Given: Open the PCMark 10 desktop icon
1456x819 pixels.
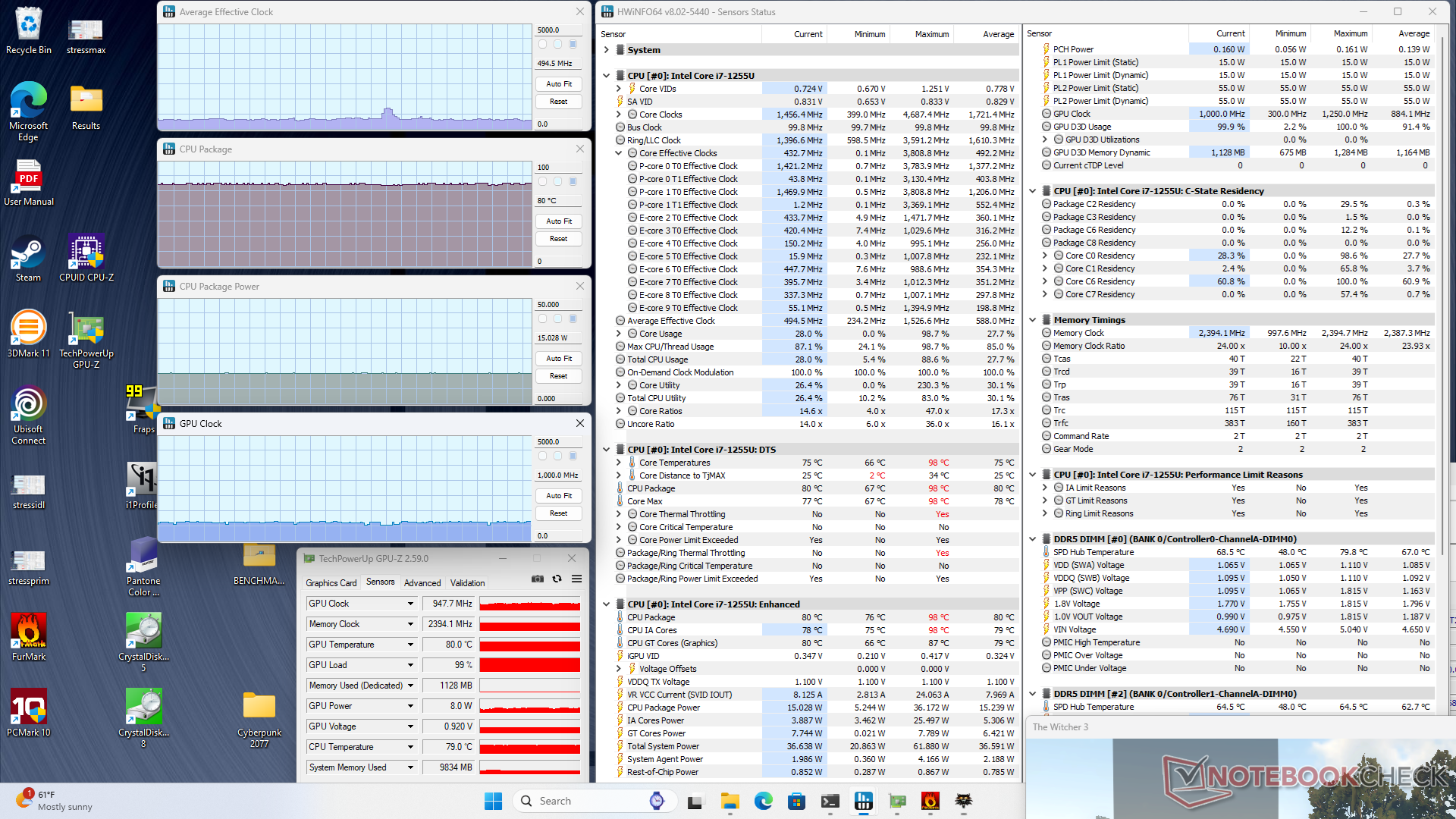Looking at the screenshot, I should [x=28, y=713].
